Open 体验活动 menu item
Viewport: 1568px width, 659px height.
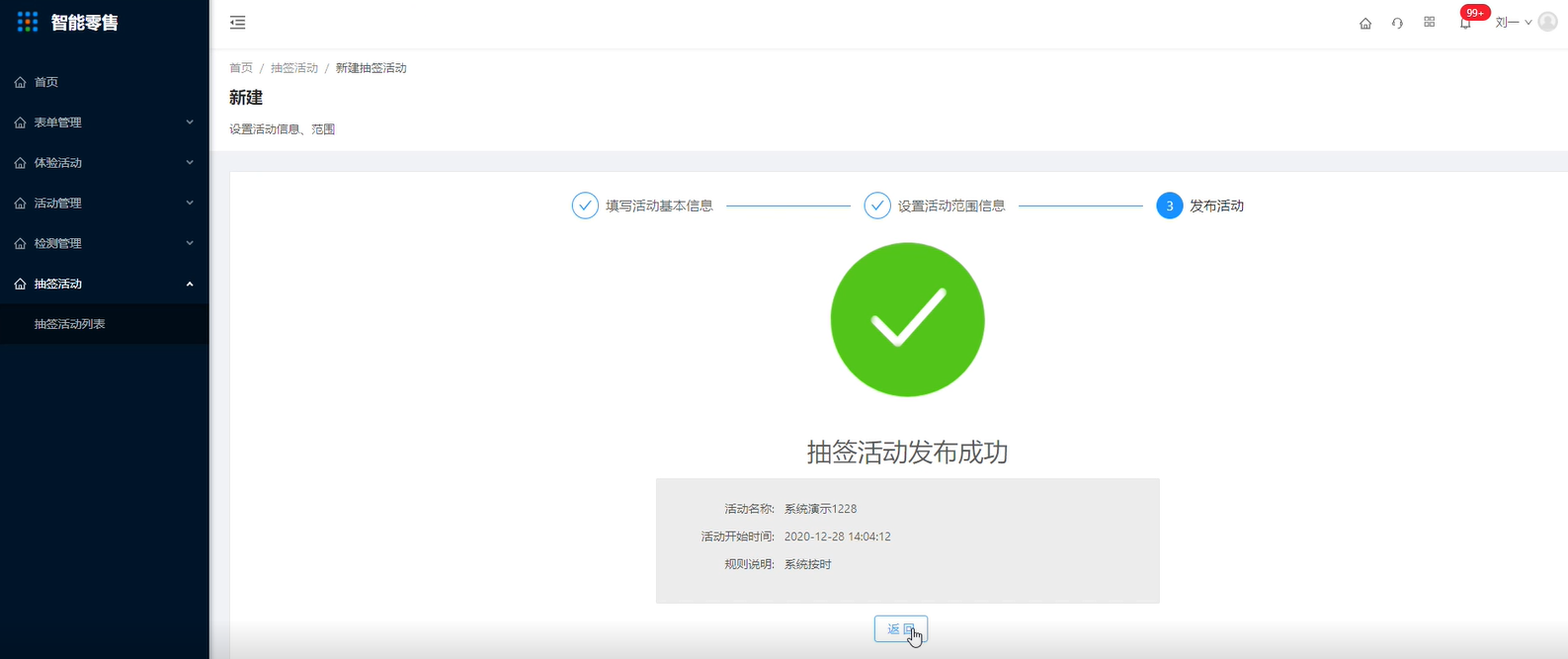(x=104, y=163)
